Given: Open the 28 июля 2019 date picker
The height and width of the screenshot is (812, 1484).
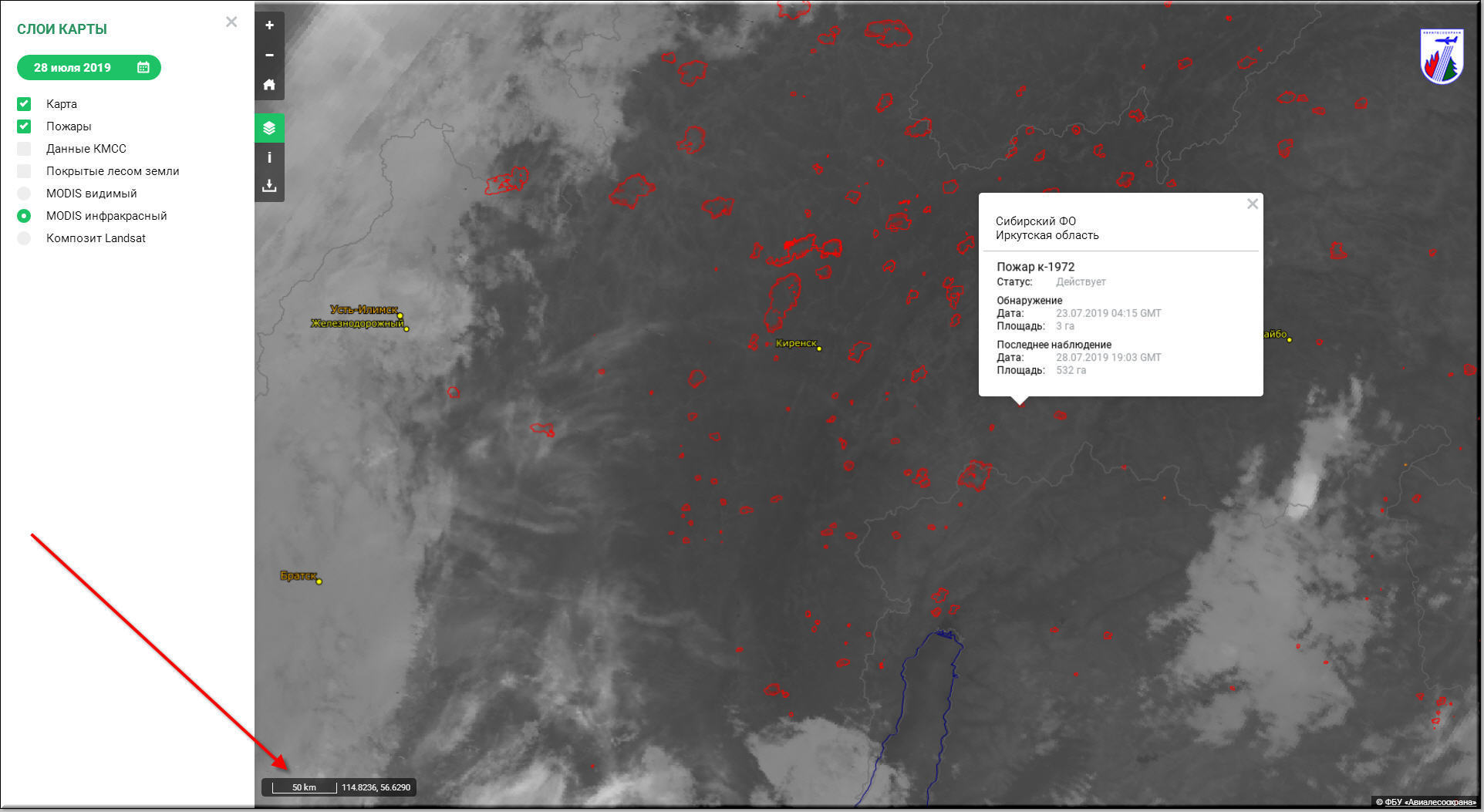Looking at the screenshot, I should 73,68.
